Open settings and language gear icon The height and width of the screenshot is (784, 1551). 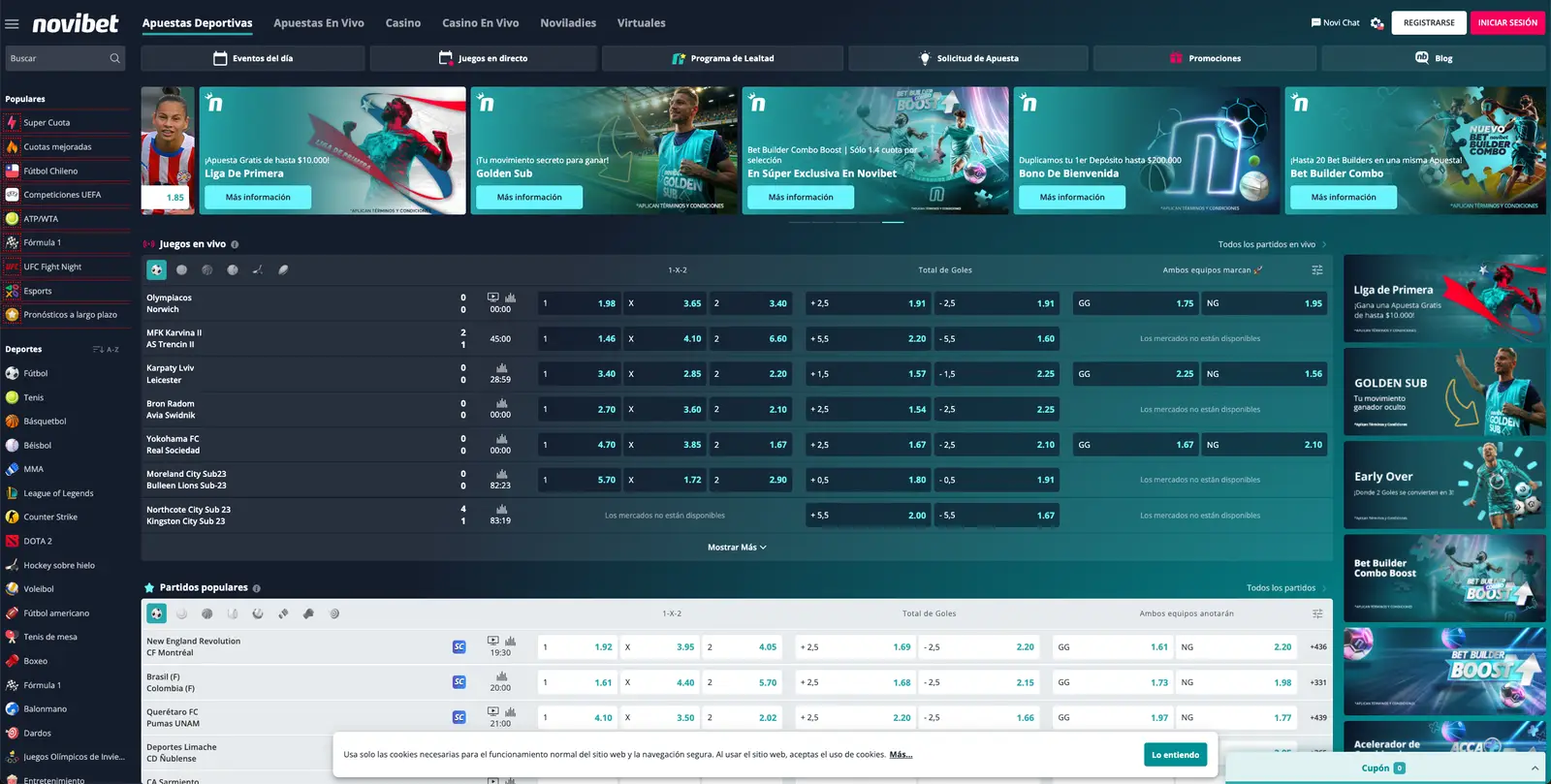[x=1377, y=23]
